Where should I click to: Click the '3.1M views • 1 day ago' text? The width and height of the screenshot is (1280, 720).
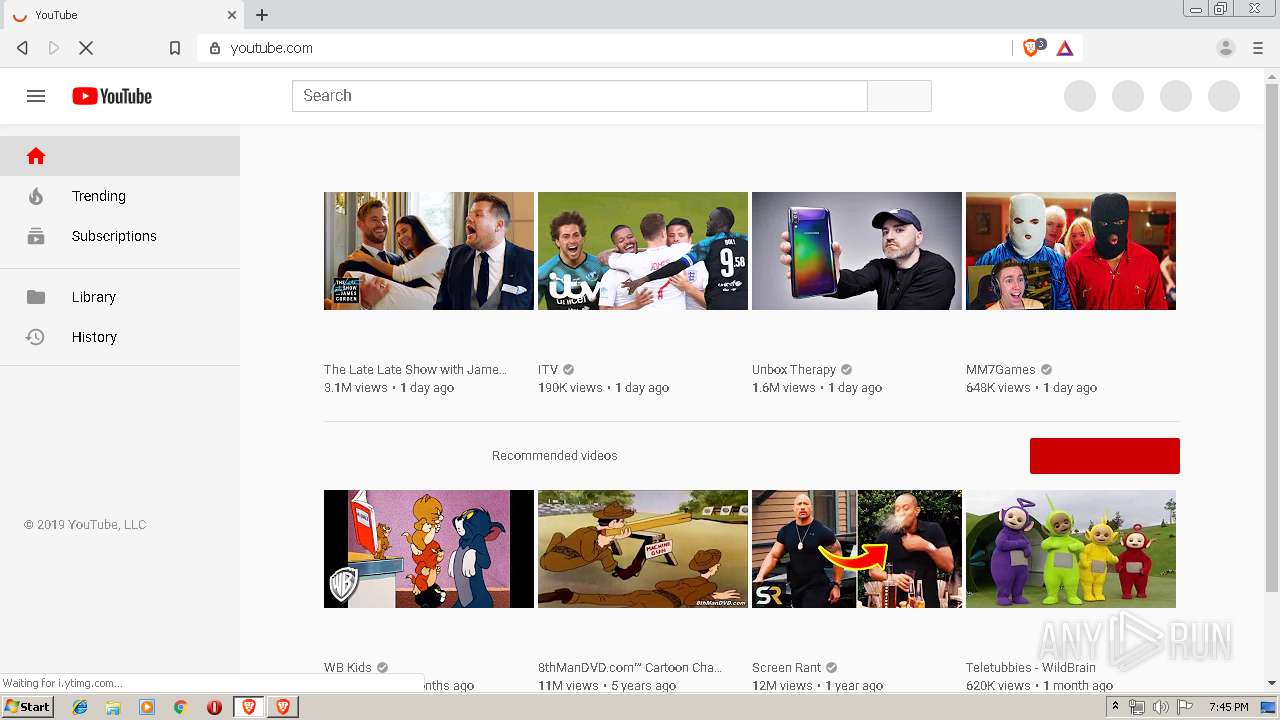click(389, 388)
